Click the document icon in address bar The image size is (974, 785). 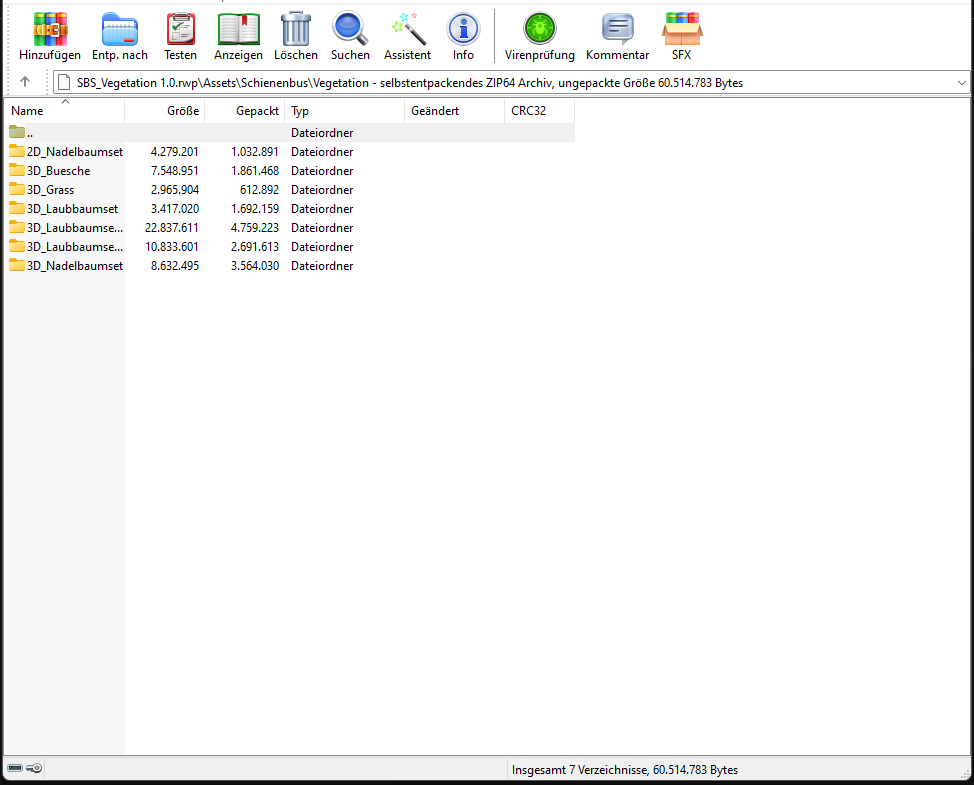coord(64,83)
